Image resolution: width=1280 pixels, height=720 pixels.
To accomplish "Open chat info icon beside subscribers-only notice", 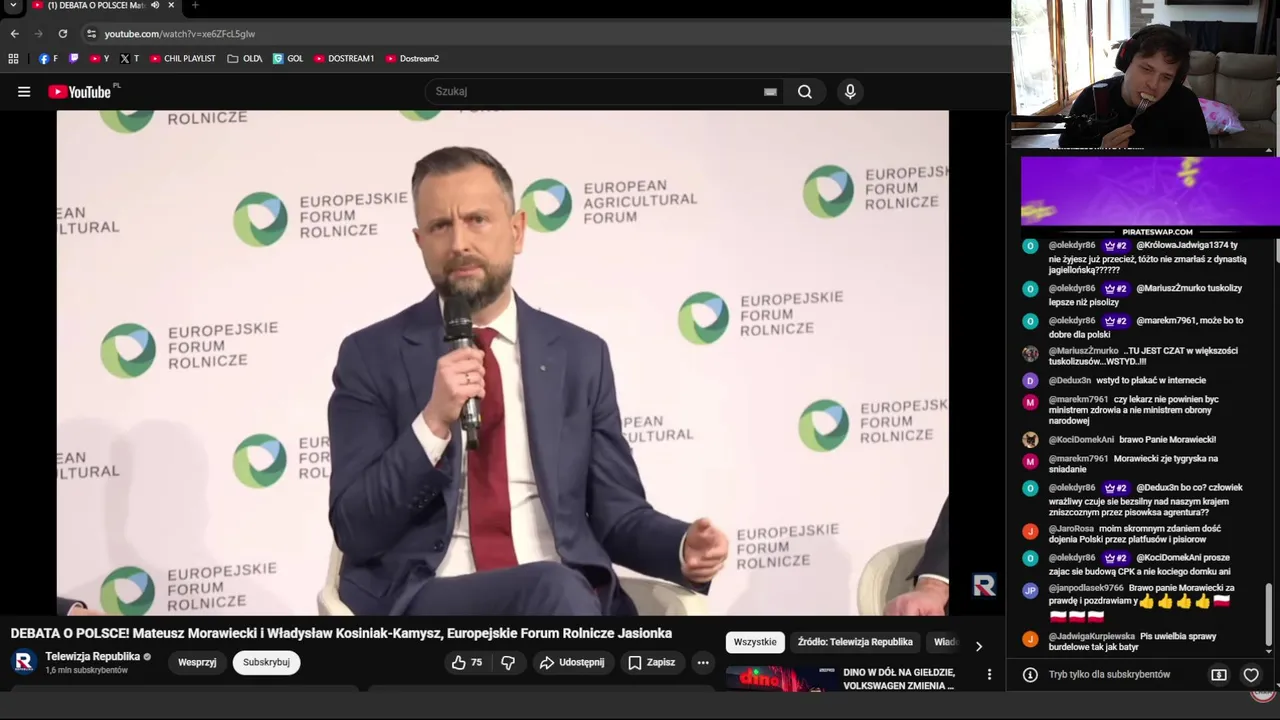I will point(1030,675).
